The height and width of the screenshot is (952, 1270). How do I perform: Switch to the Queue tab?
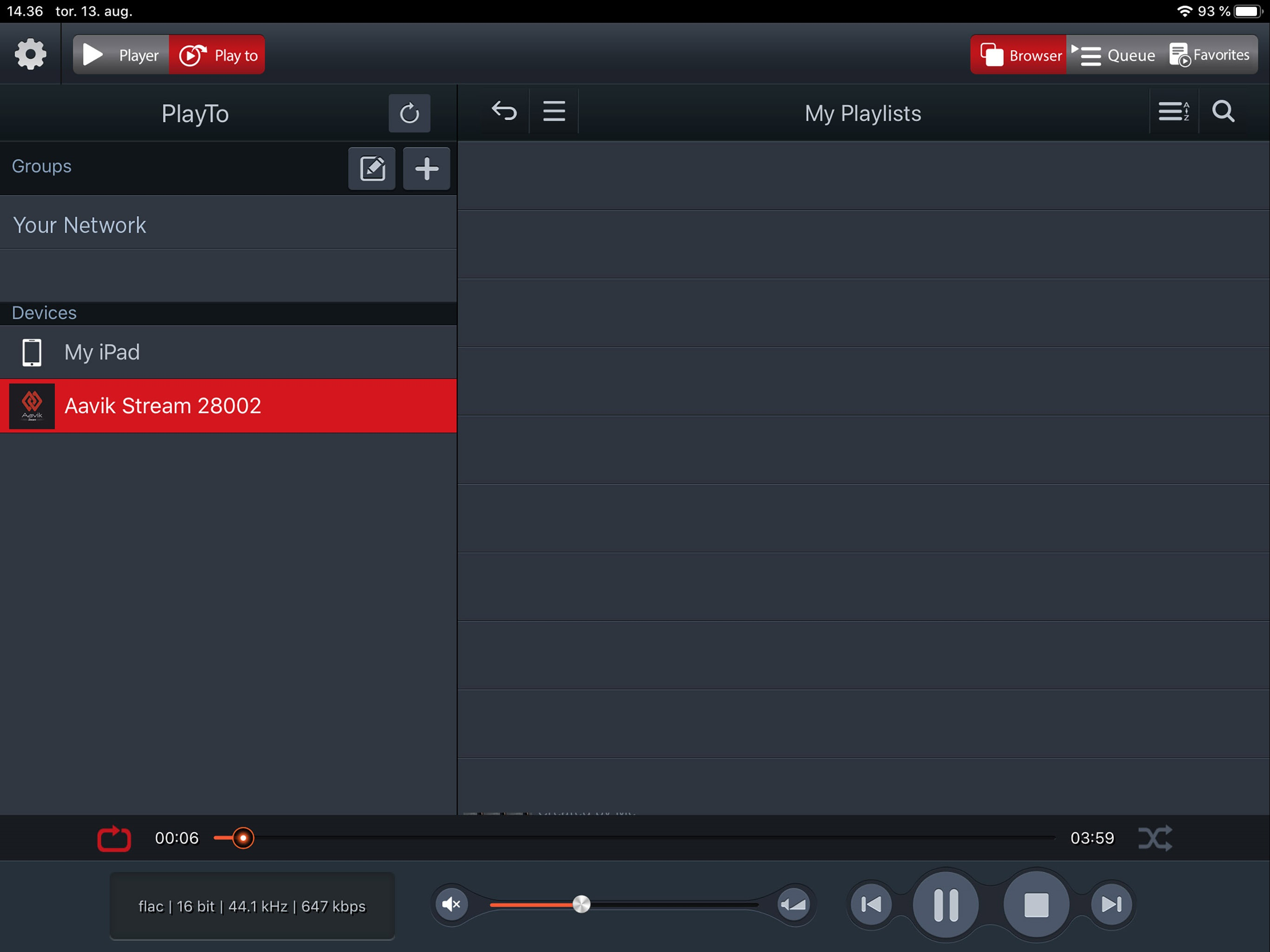pos(1114,55)
